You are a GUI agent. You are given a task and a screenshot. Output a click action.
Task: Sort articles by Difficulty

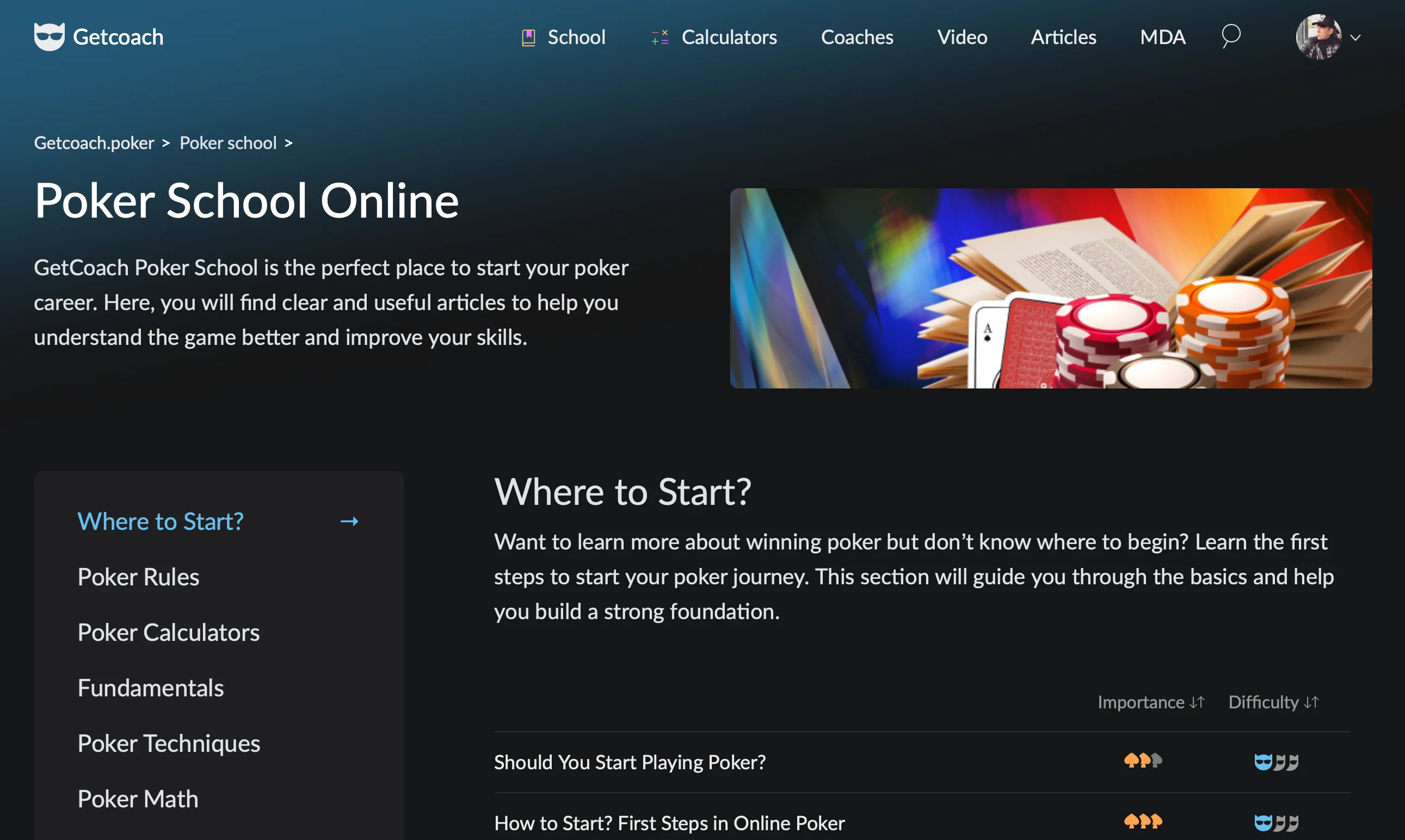1273,702
